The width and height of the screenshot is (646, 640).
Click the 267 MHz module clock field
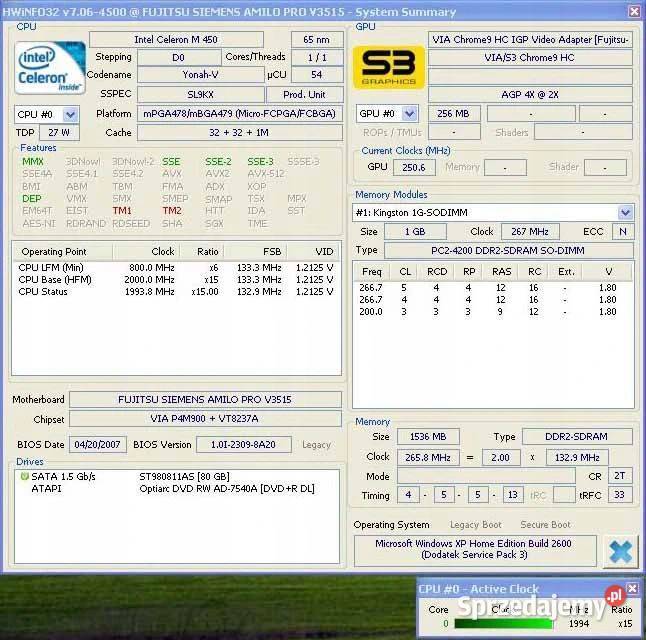point(530,232)
